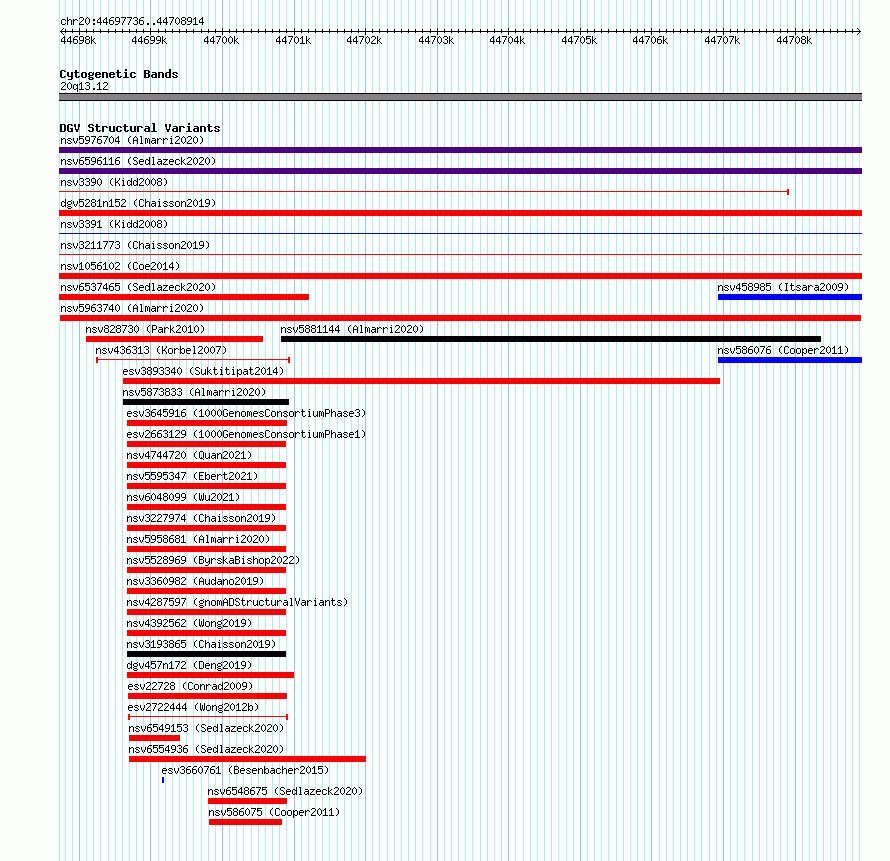Click the dgv457n172 (Deng2019) label
Screen dimensions: 890x861
[x=189, y=665]
